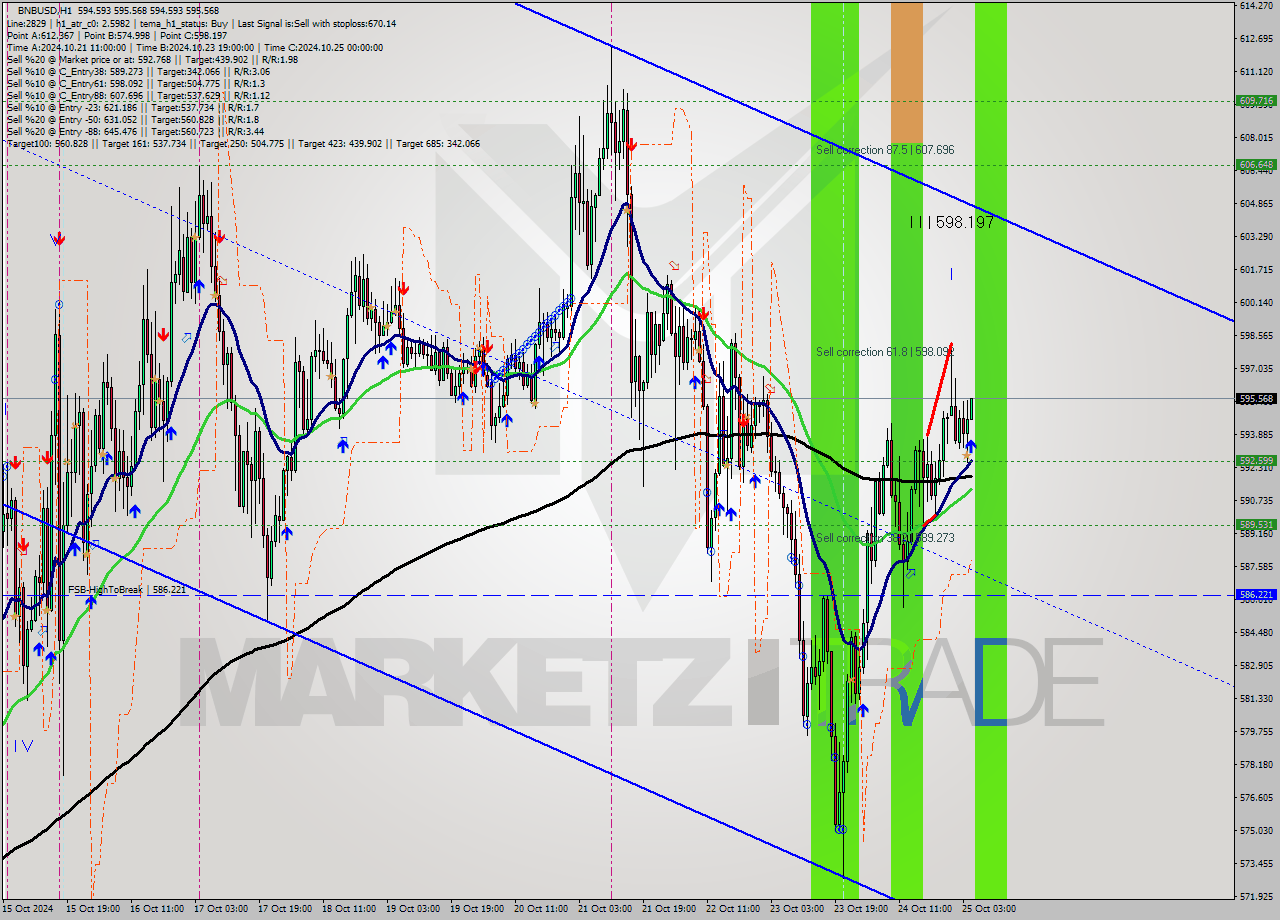The width and height of the screenshot is (1280, 920).
Task: Click the 597.035 price axis label
Action: [1256, 368]
